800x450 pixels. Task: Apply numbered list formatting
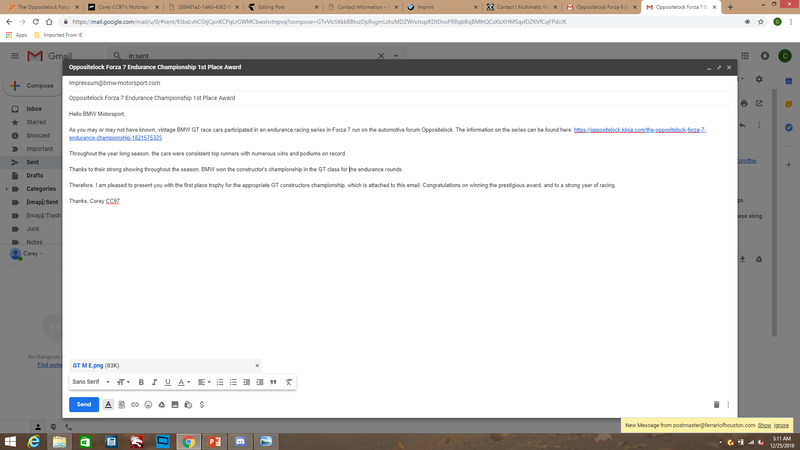(x=220, y=382)
